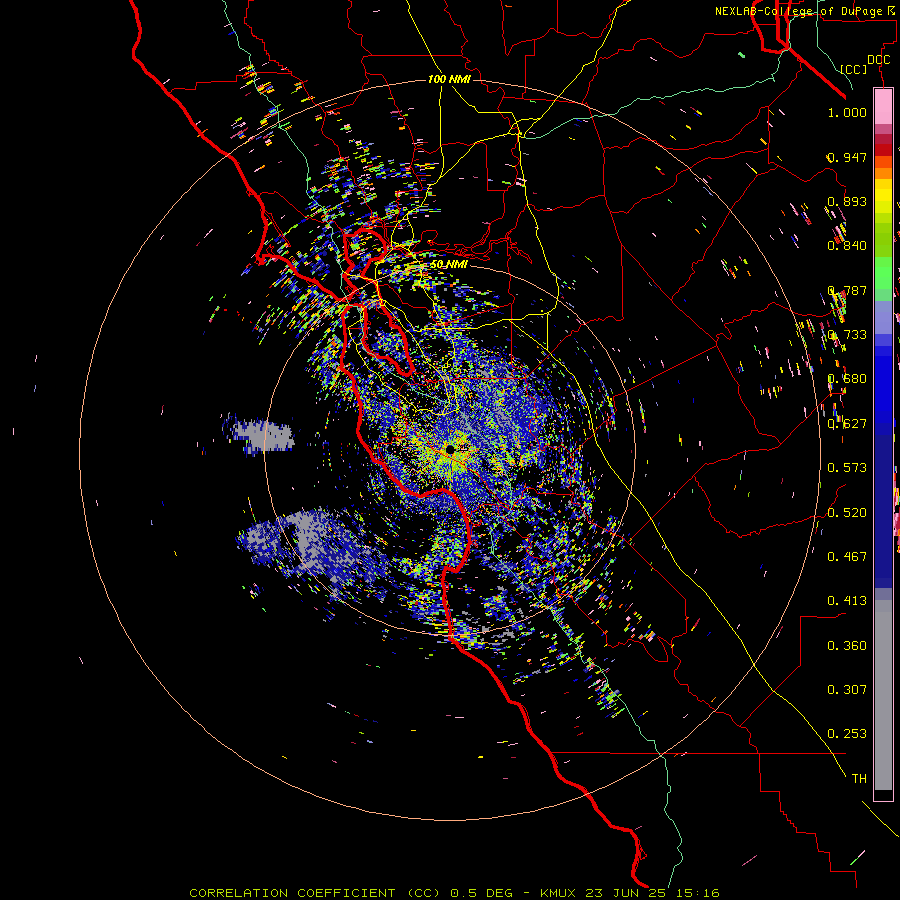The height and width of the screenshot is (900, 900).
Task: Select the 0.840 scale value
Action: (x=847, y=246)
